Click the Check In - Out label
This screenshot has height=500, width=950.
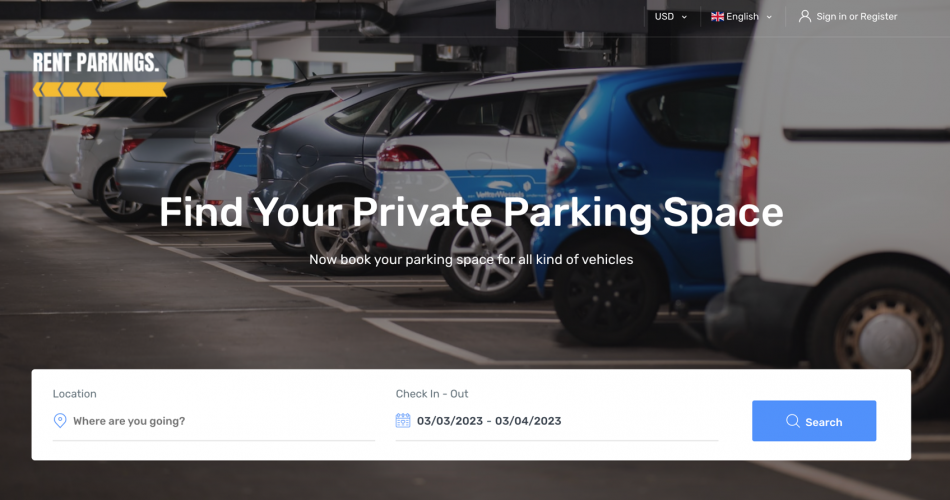(432, 393)
